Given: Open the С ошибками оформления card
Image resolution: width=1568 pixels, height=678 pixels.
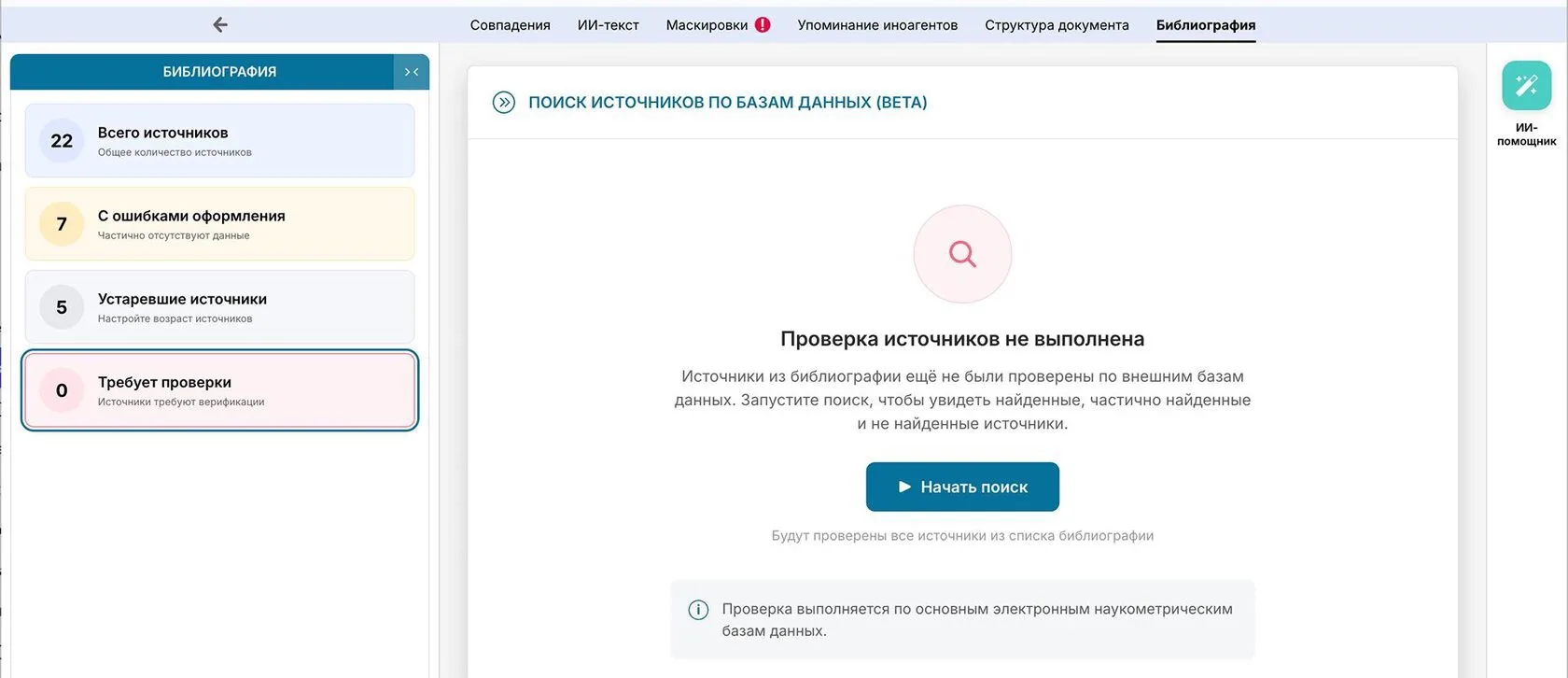Looking at the screenshot, I should click(x=219, y=223).
